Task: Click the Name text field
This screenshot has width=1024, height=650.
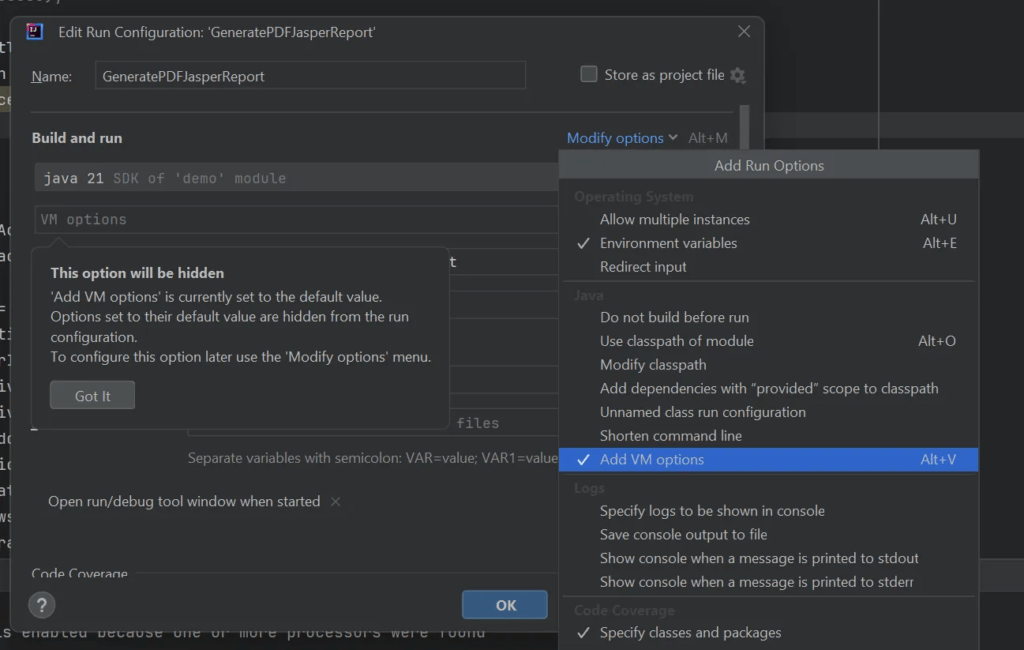Action: [x=310, y=76]
